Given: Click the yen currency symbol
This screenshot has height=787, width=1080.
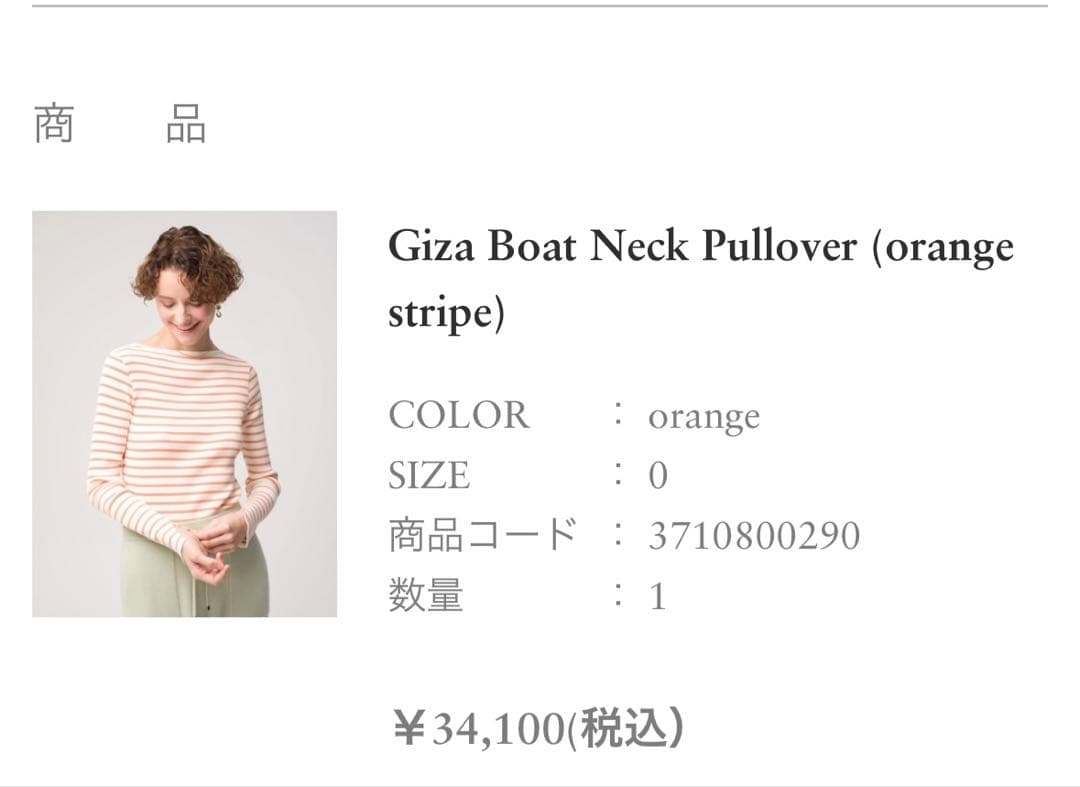Looking at the screenshot, I should (x=408, y=729).
